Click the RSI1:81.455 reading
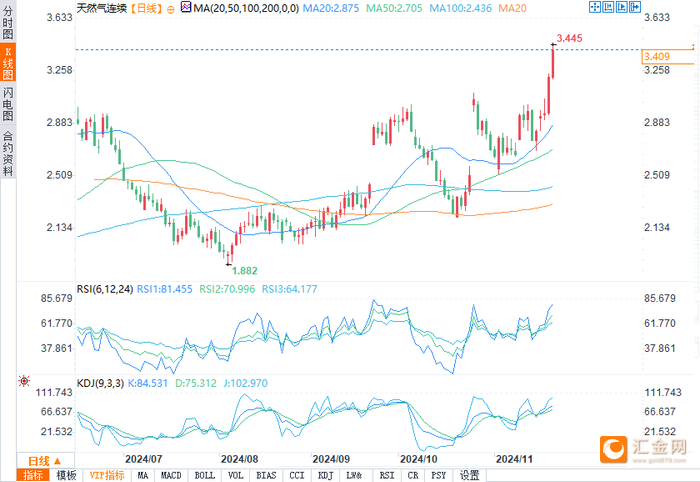Image resolution: width=700 pixels, height=482 pixels. (x=164, y=289)
